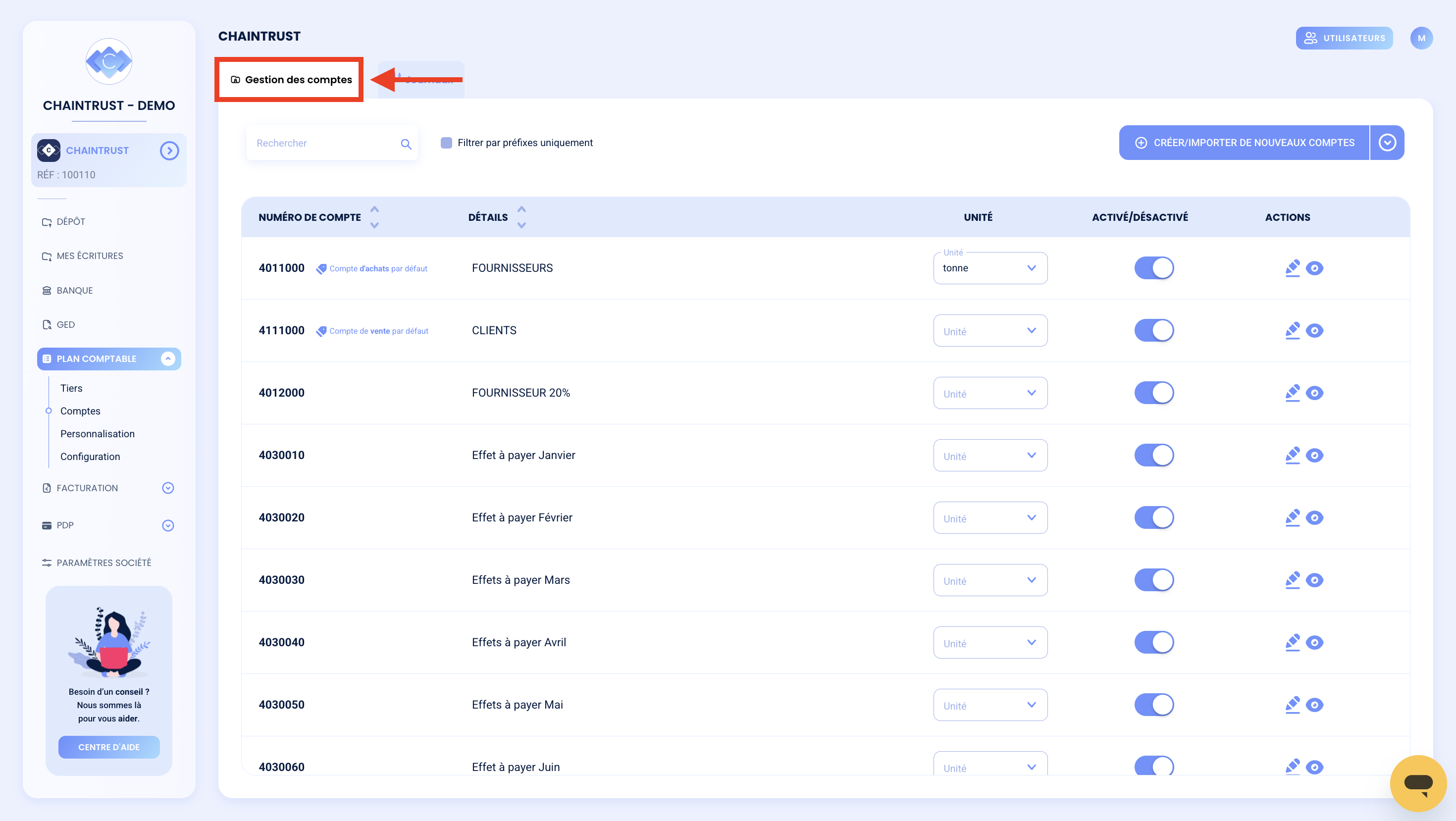This screenshot has width=1456, height=821.
Task: Disable account 4012000 switch
Action: click(1153, 393)
